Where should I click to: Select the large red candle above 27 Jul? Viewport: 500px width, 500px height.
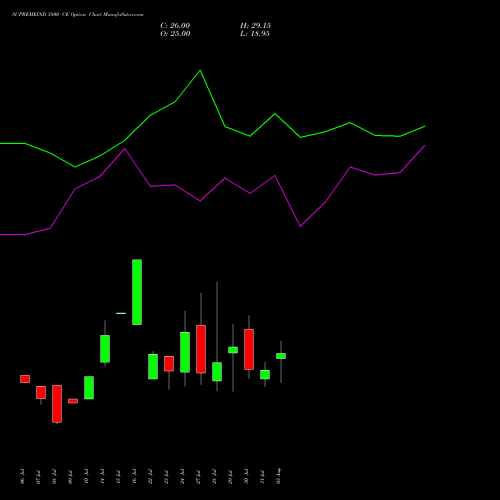[201, 349]
